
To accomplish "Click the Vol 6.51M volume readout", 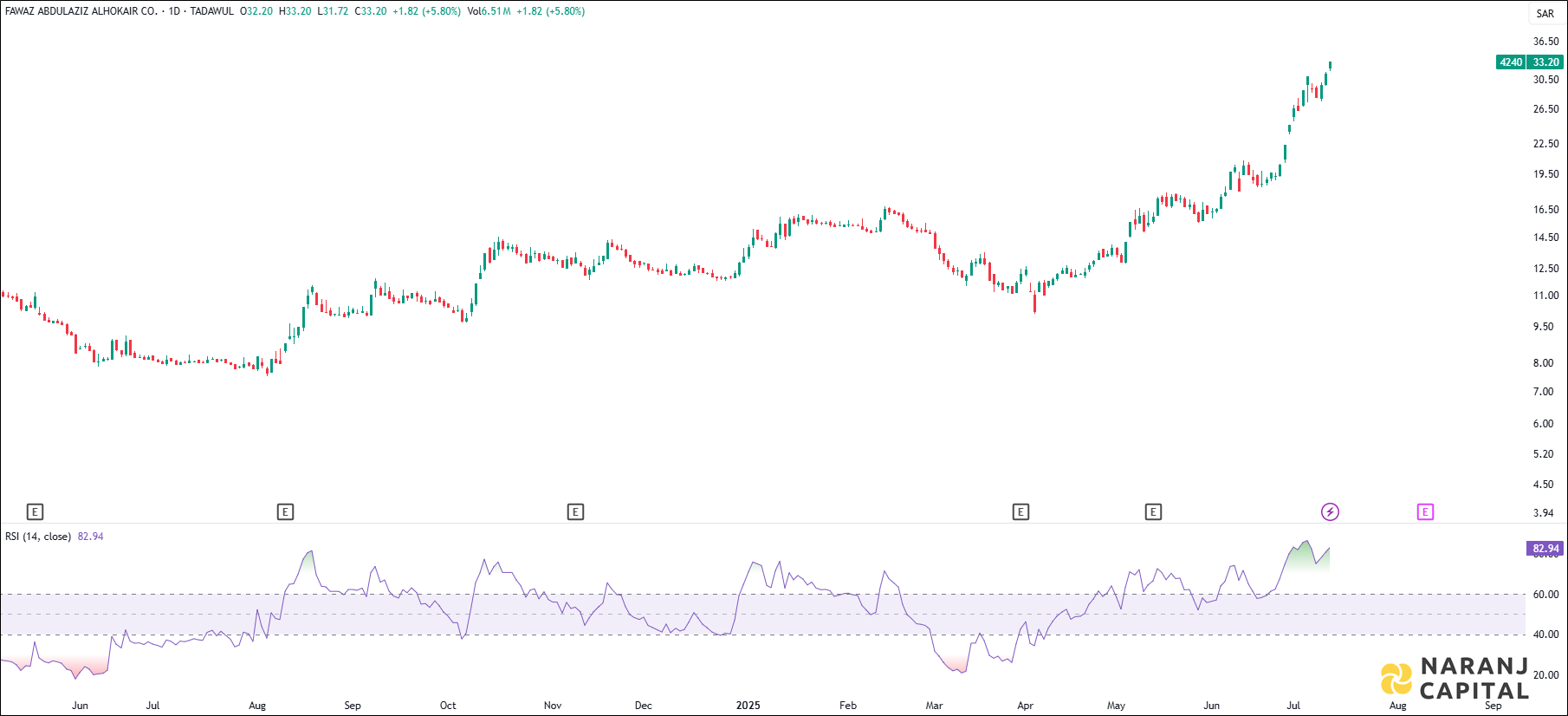I will tap(489, 11).
